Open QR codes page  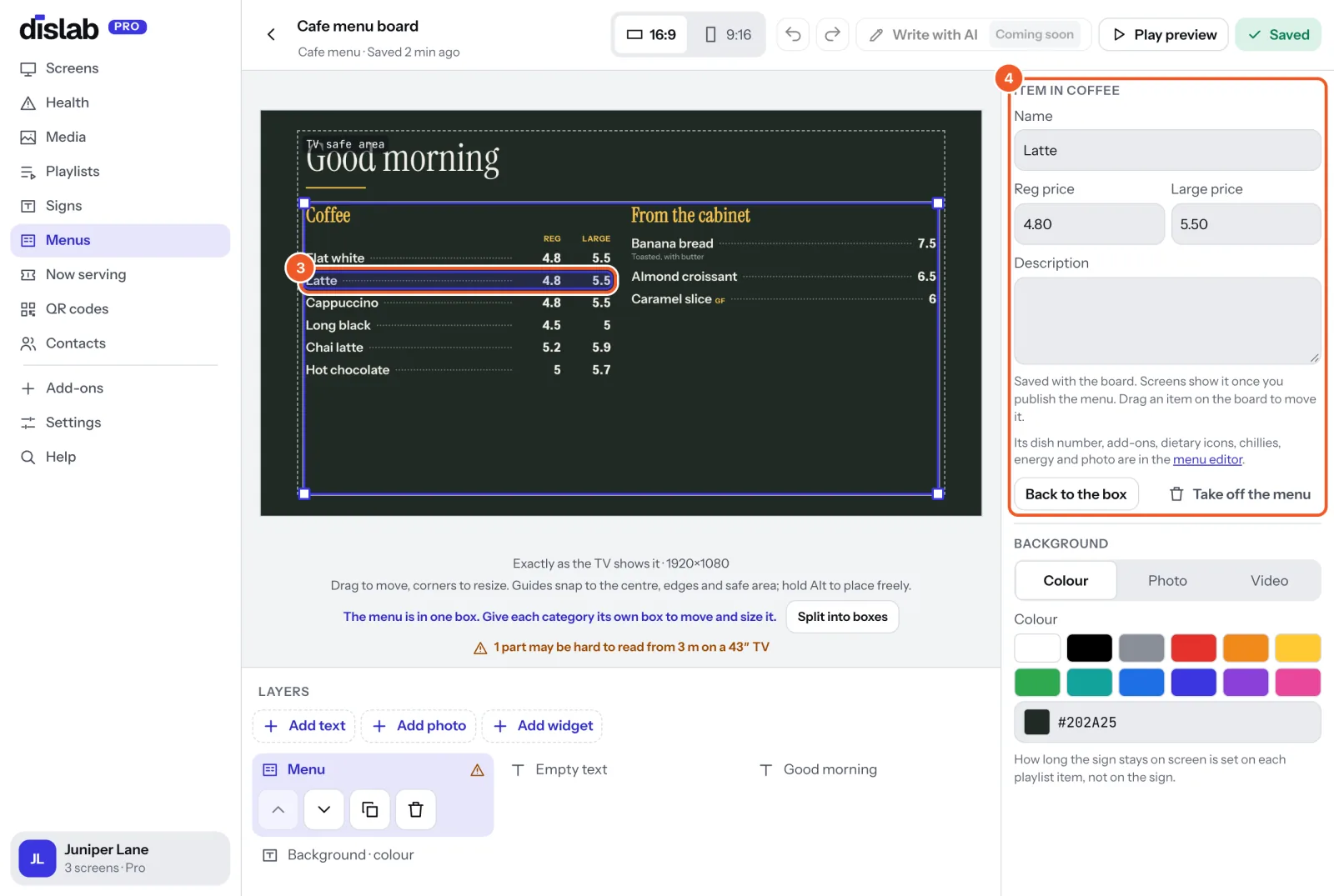click(x=120, y=309)
